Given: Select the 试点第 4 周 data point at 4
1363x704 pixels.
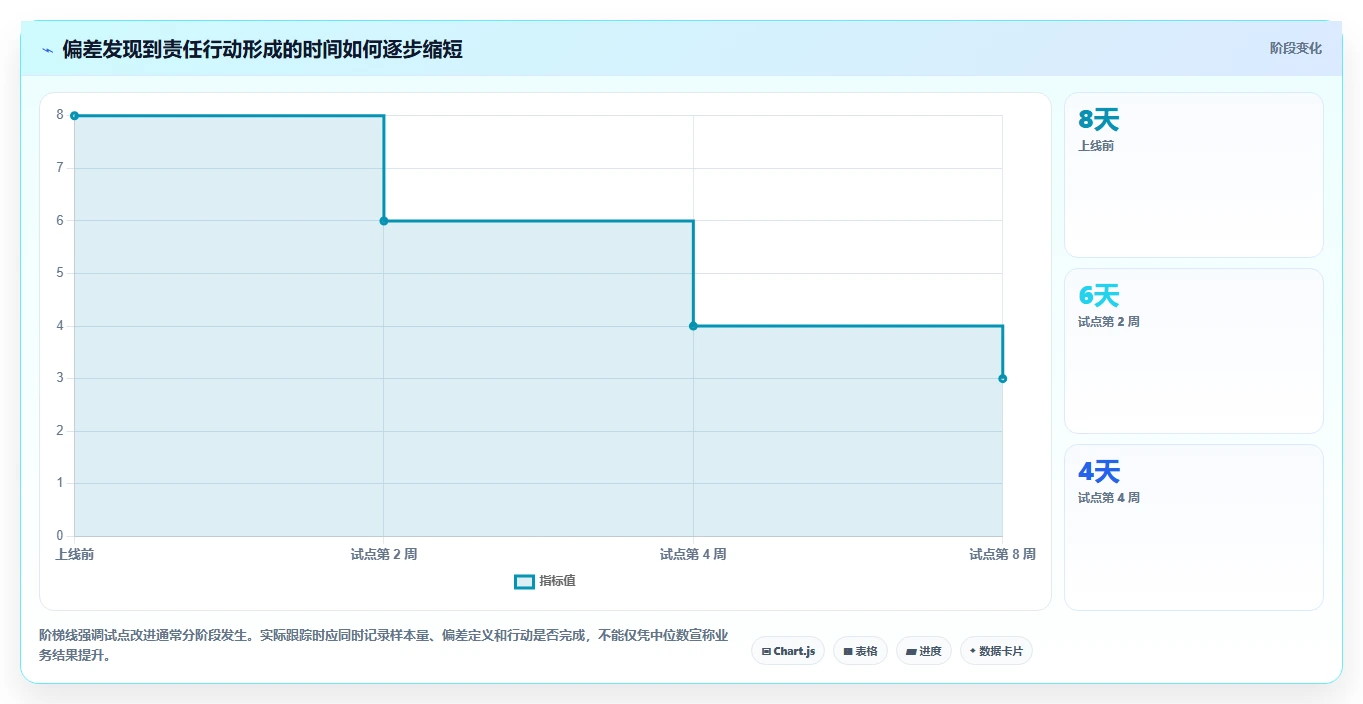Looking at the screenshot, I should pos(693,326).
